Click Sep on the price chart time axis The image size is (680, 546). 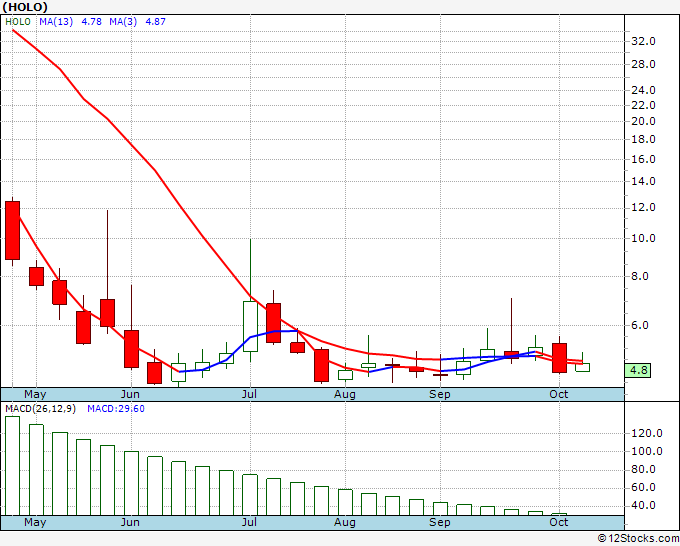pyautogui.click(x=440, y=395)
